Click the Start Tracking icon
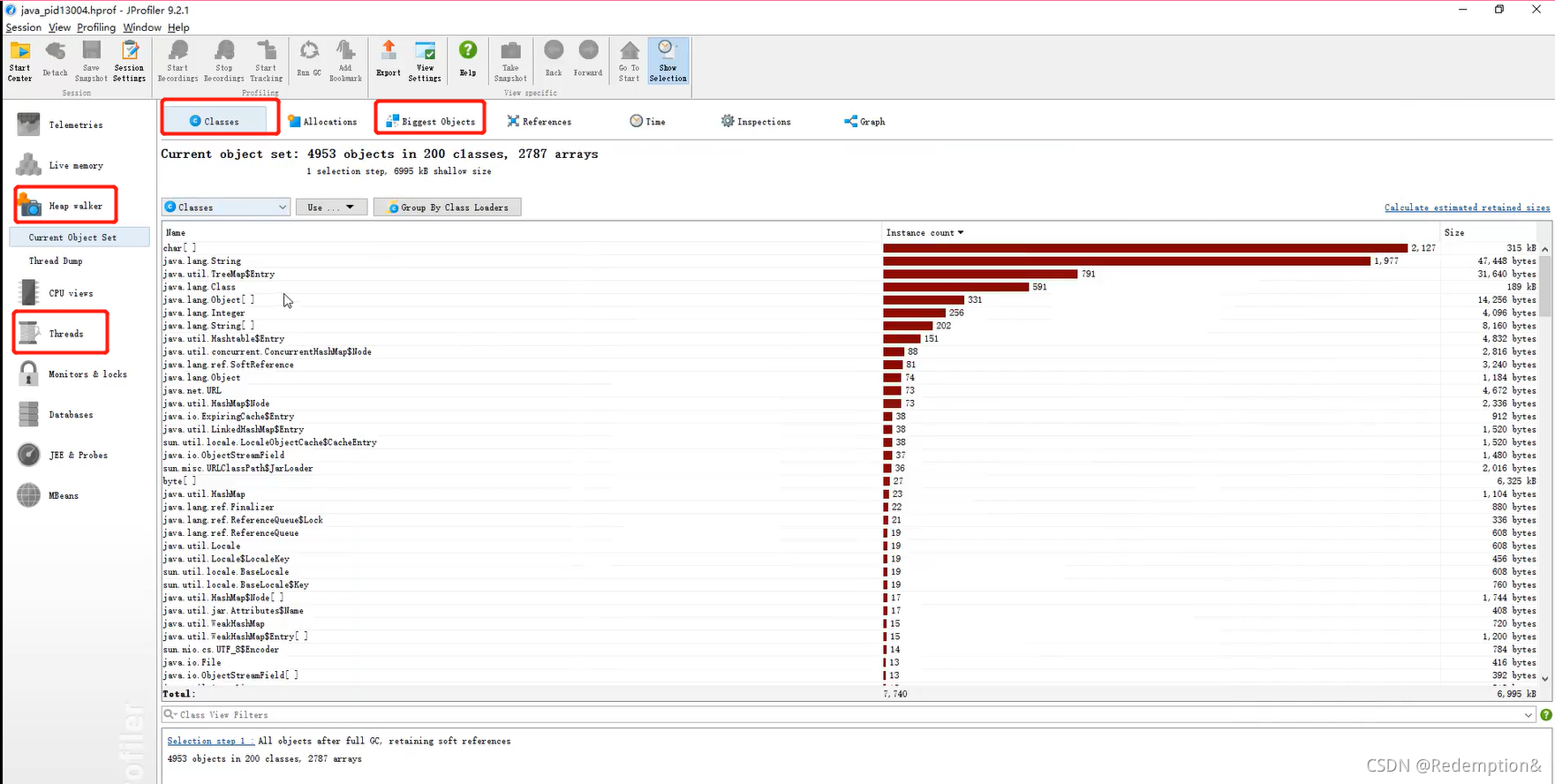The height and width of the screenshot is (784, 1555). (x=266, y=61)
